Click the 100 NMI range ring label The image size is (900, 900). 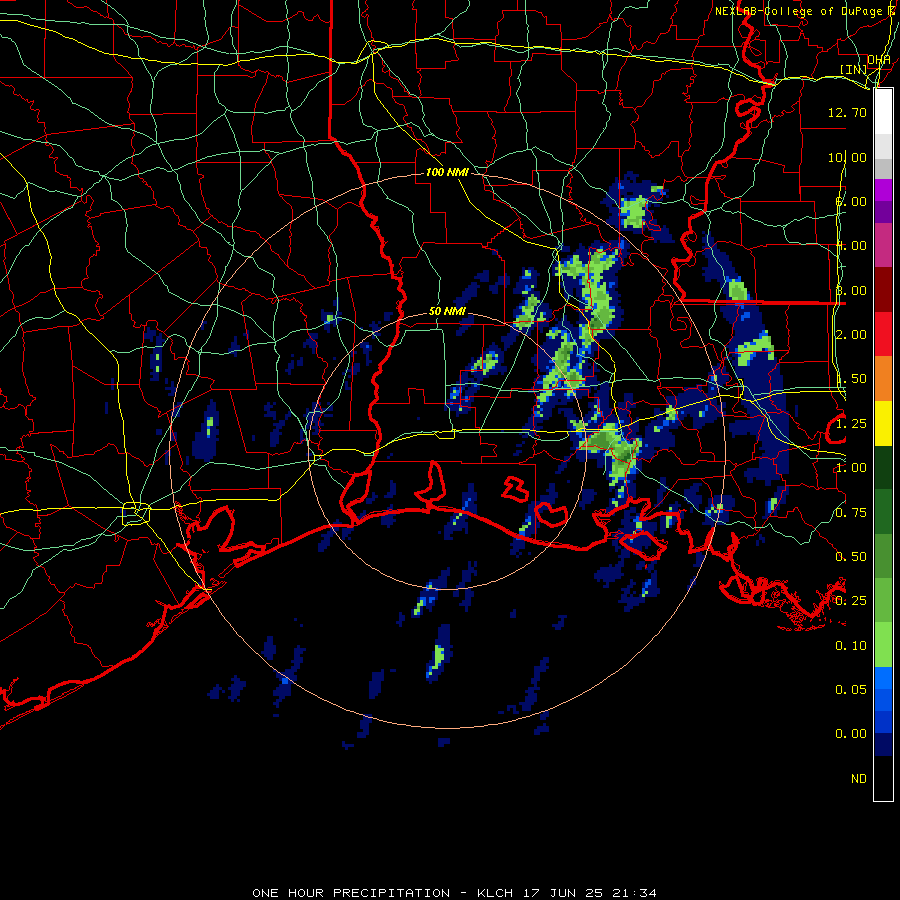[447, 172]
